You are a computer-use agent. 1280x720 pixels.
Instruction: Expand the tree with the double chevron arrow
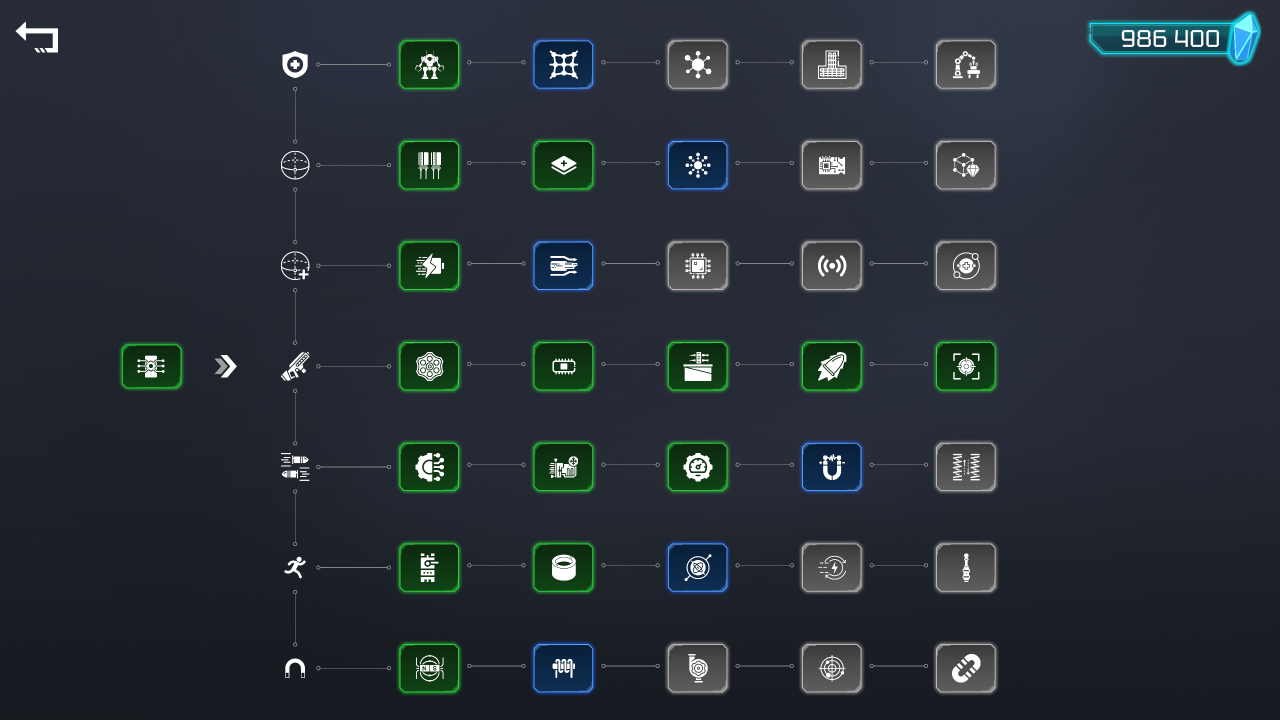click(x=225, y=366)
